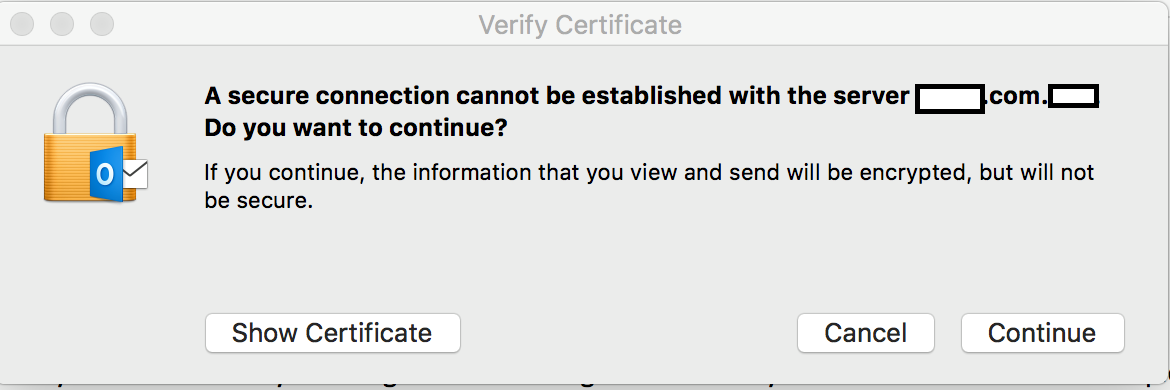Click the ".com" part of the server address
The width and height of the screenshot is (1170, 390).
coord(1016,97)
